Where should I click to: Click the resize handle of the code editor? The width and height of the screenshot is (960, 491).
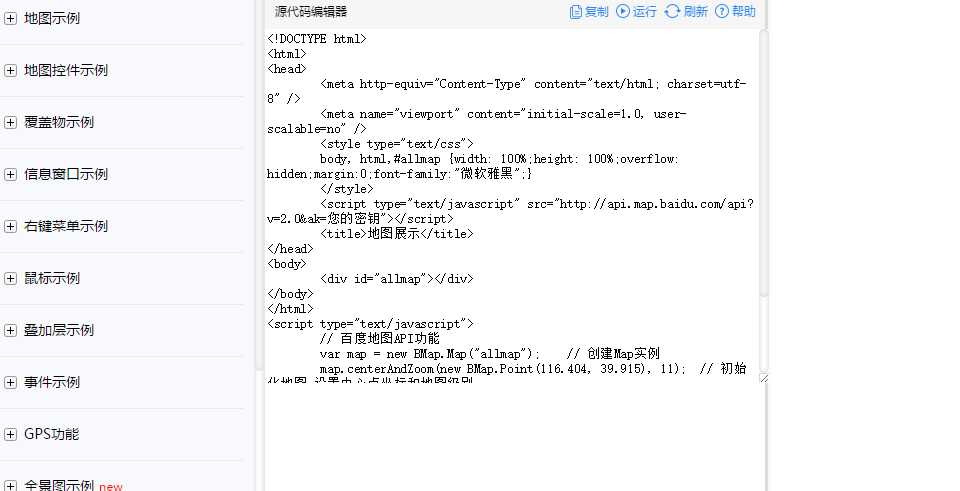coord(763,378)
